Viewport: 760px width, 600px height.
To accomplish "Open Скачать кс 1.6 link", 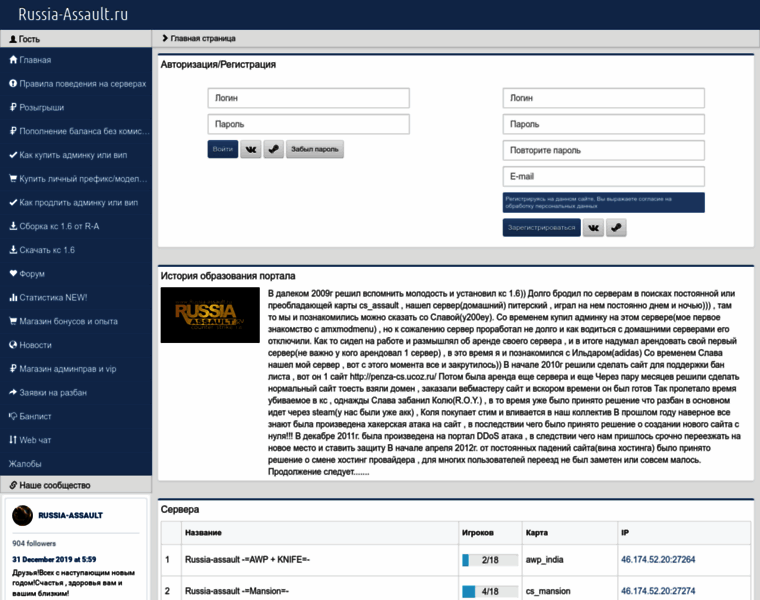I will [x=42, y=250].
